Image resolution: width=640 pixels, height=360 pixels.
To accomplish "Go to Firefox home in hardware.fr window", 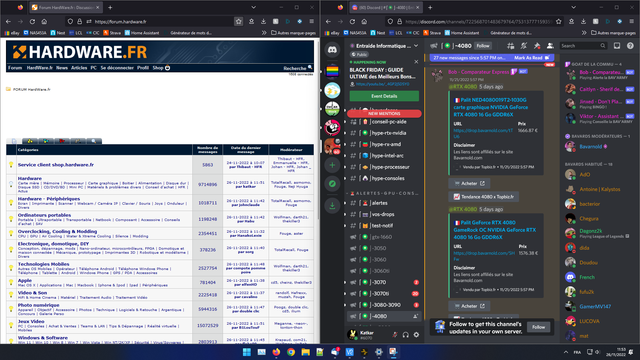I will [x=44, y=22].
